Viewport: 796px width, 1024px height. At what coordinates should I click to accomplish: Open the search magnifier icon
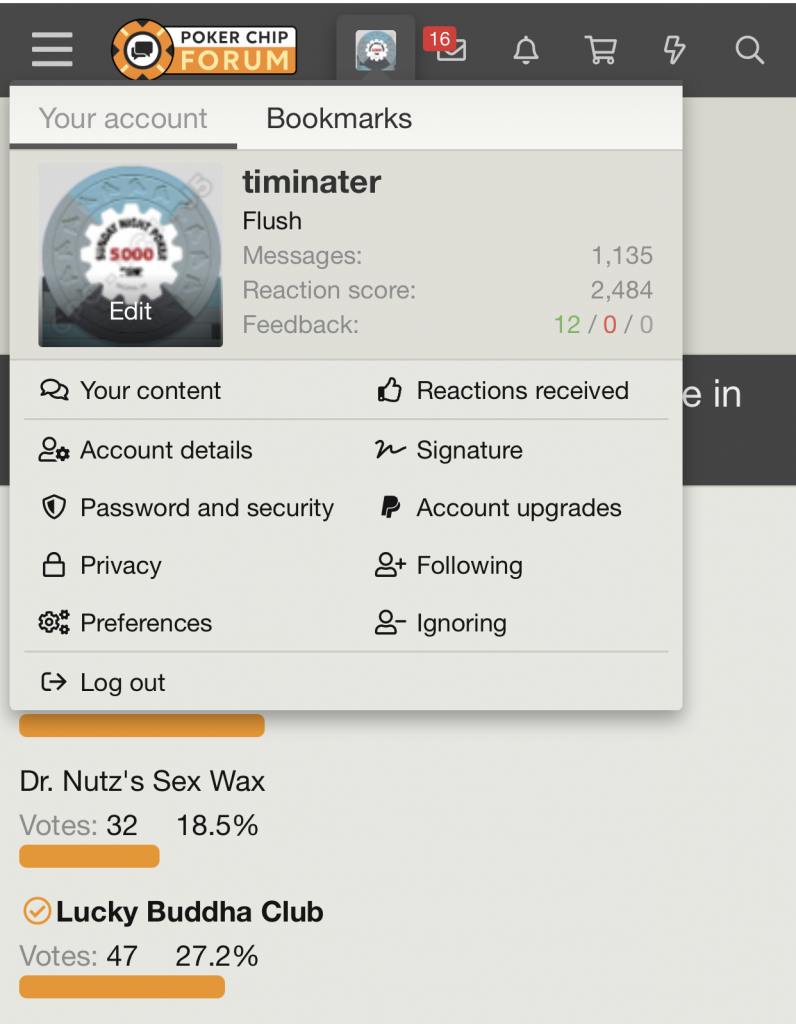750,50
